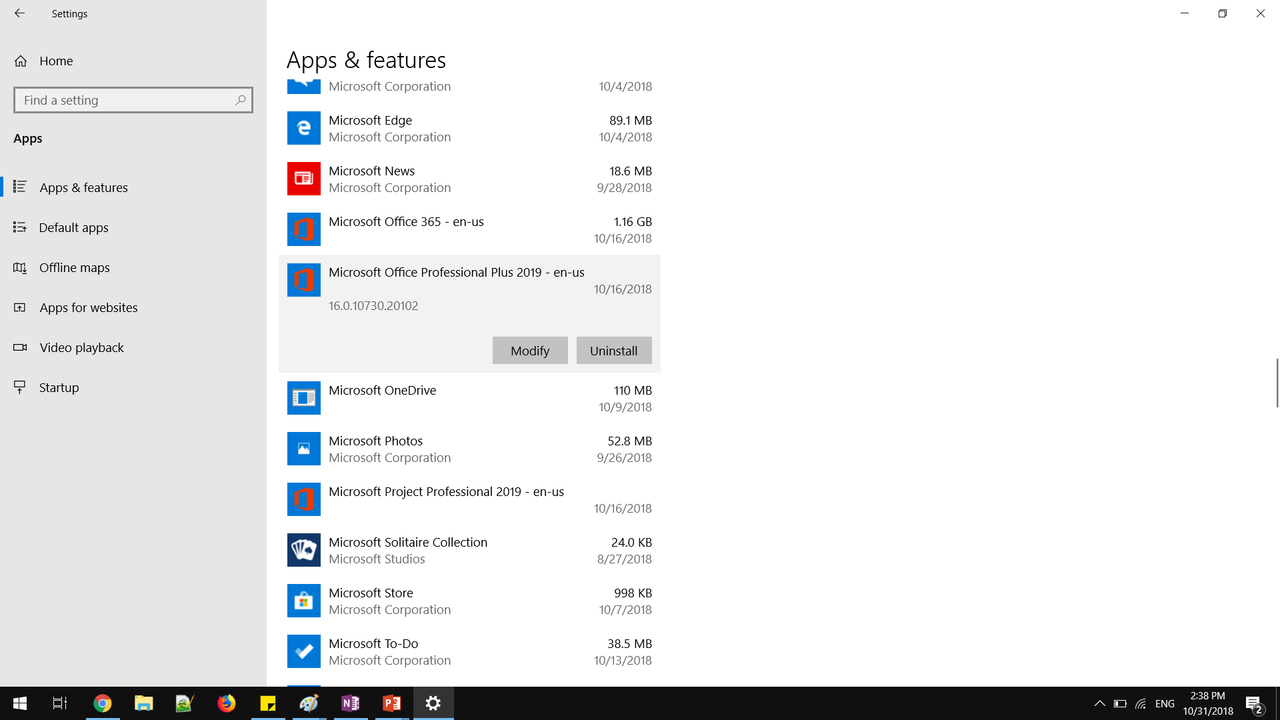Click the Microsoft Edge app icon
This screenshot has height=720, width=1280.
pos(304,128)
